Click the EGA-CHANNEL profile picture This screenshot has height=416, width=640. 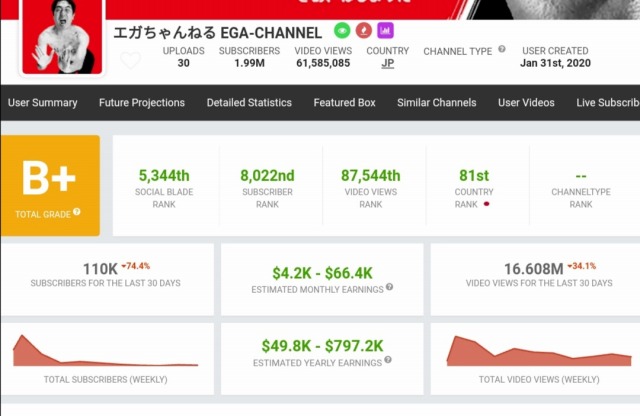[62, 37]
